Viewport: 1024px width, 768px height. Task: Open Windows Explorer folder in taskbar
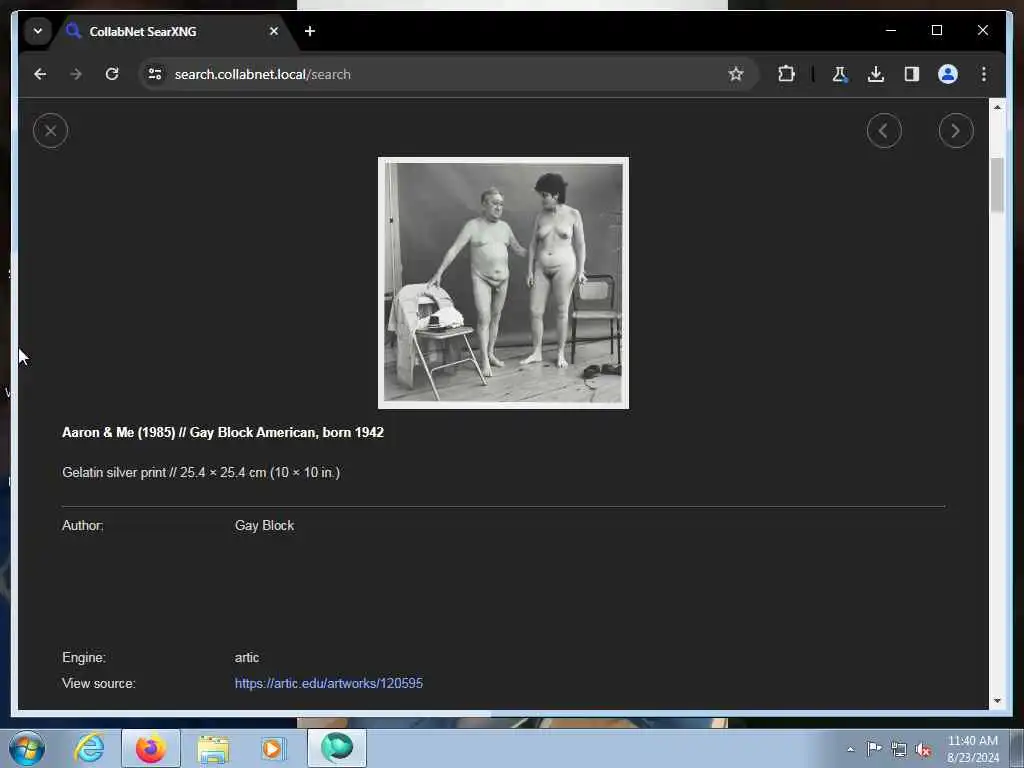click(213, 749)
